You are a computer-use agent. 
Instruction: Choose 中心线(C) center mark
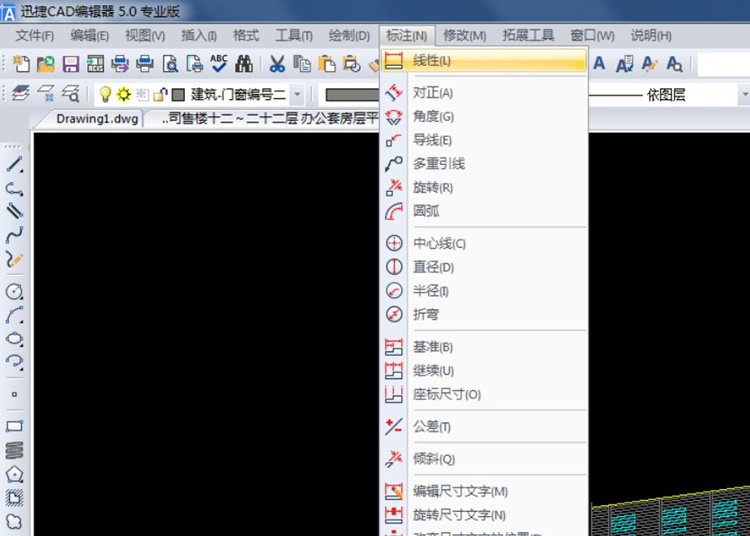point(484,243)
